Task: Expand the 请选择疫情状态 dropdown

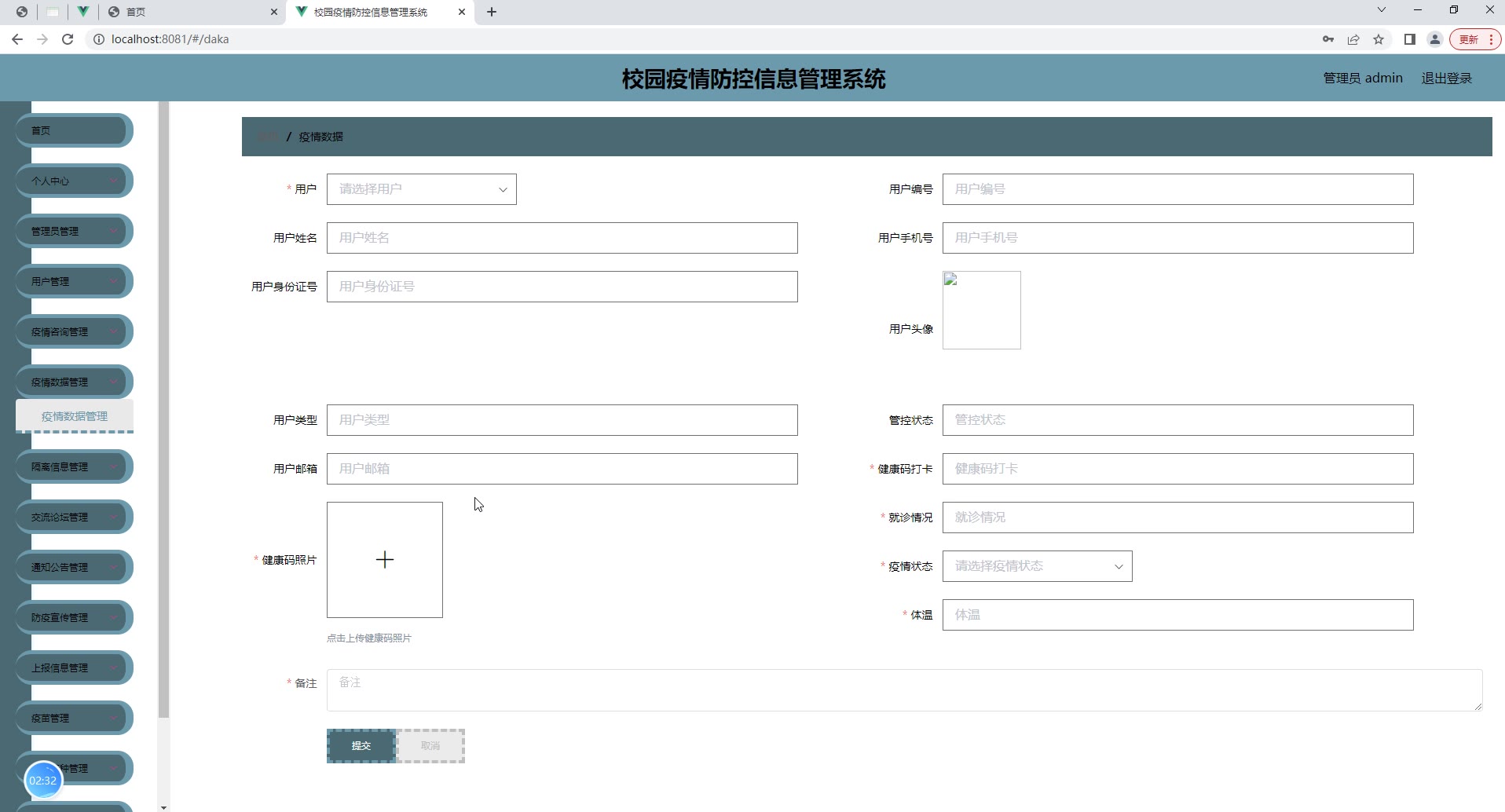Action: click(x=1037, y=566)
